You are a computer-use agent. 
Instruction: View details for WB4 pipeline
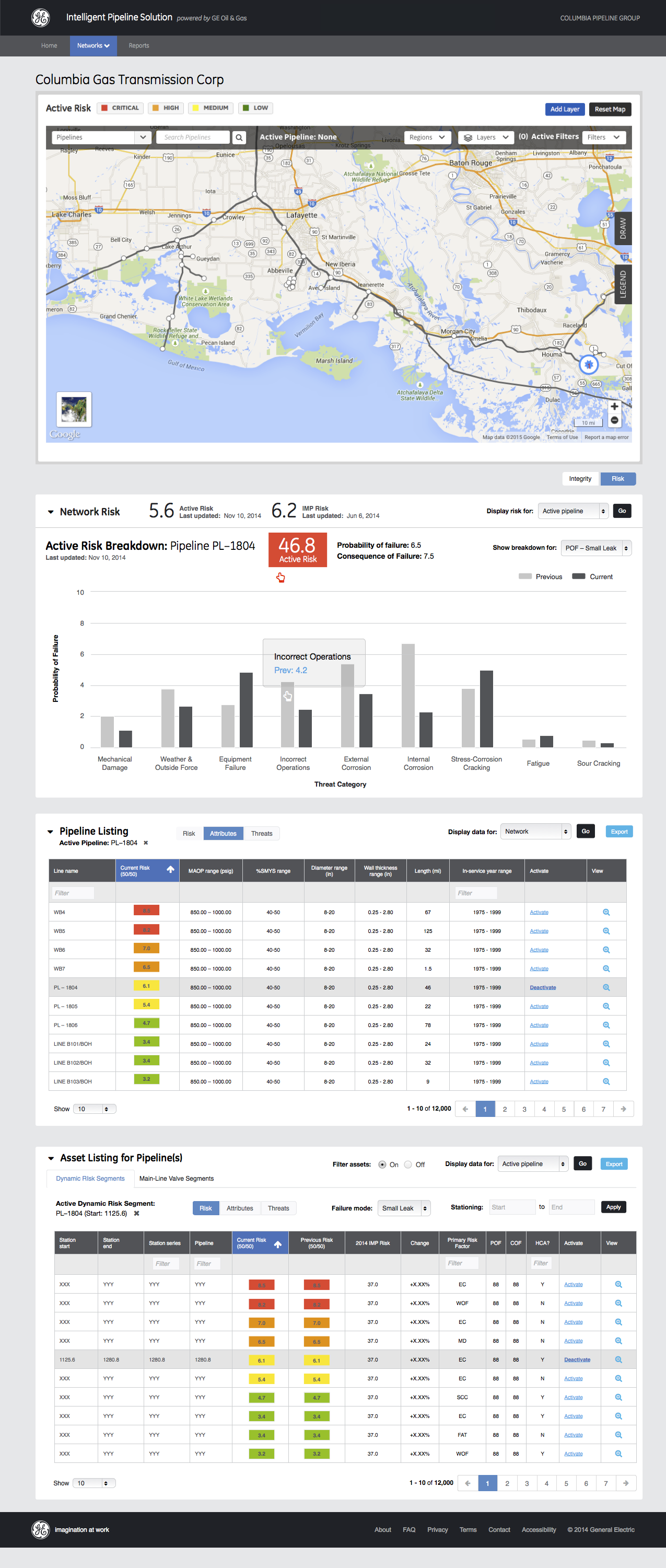pos(606,912)
